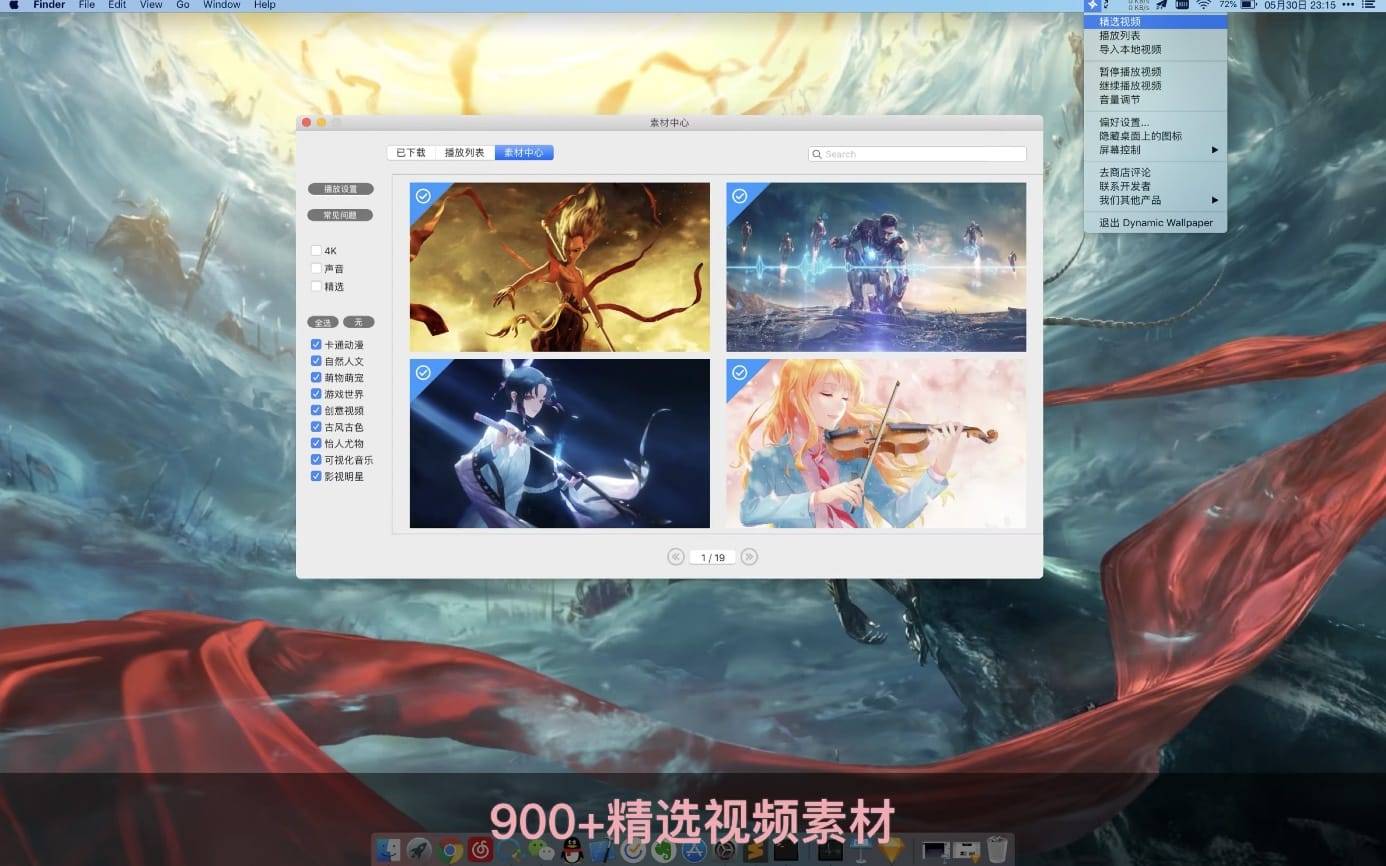Uncheck the 可视化音乐 category
This screenshot has width=1386, height=866.
click(x=316, y=460)
